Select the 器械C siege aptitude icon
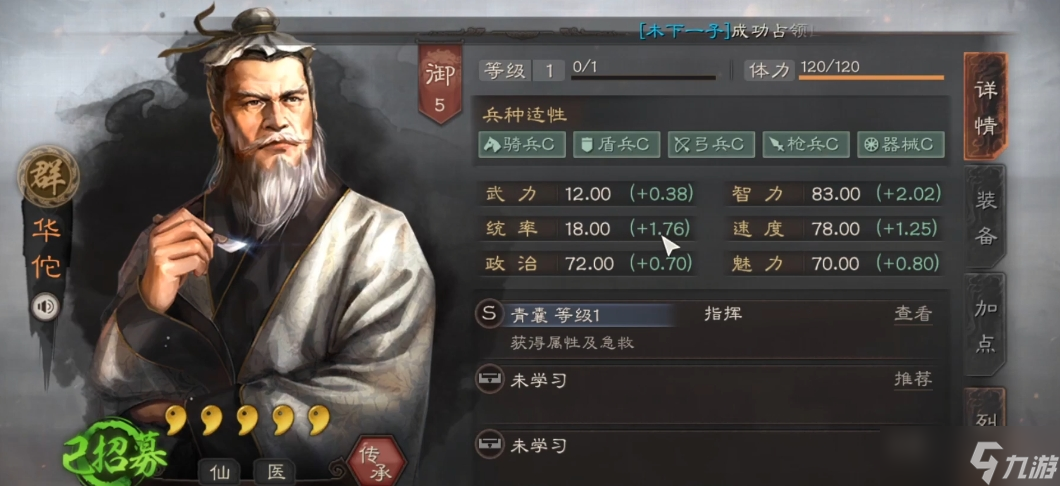This screenshot has height=486, width=1060. coord(900,144)
